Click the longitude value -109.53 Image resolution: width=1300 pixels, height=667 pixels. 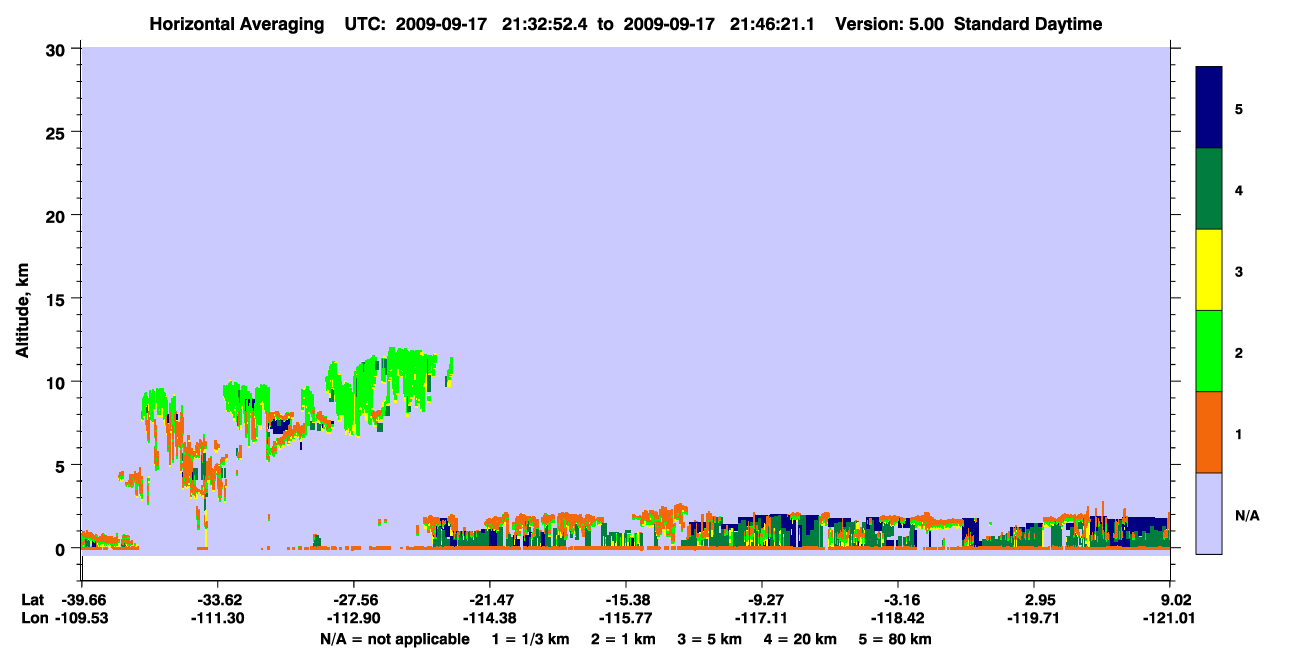tap(81, 619)
